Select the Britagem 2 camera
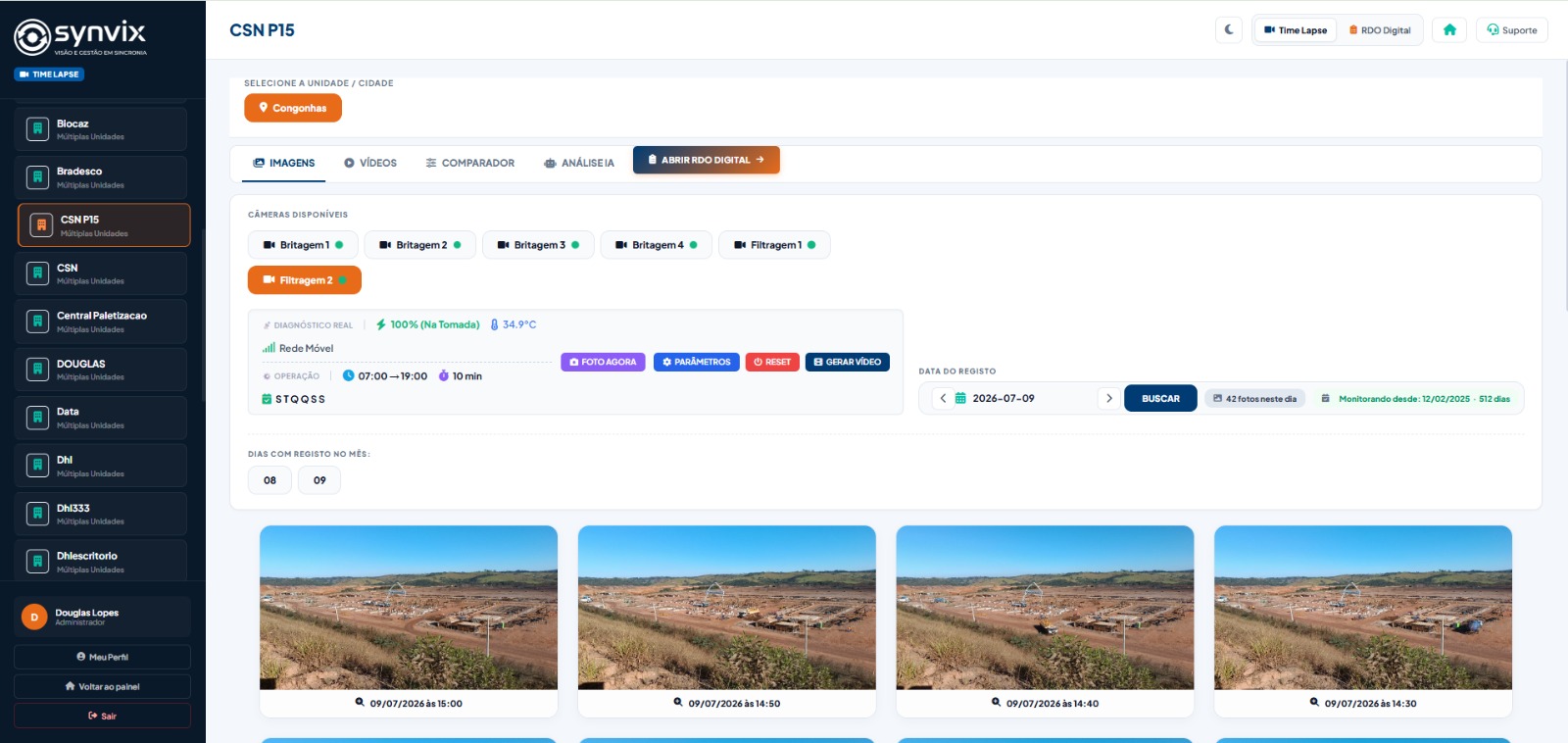Screen dimensions: 1568x743 (x=420, y=245)
